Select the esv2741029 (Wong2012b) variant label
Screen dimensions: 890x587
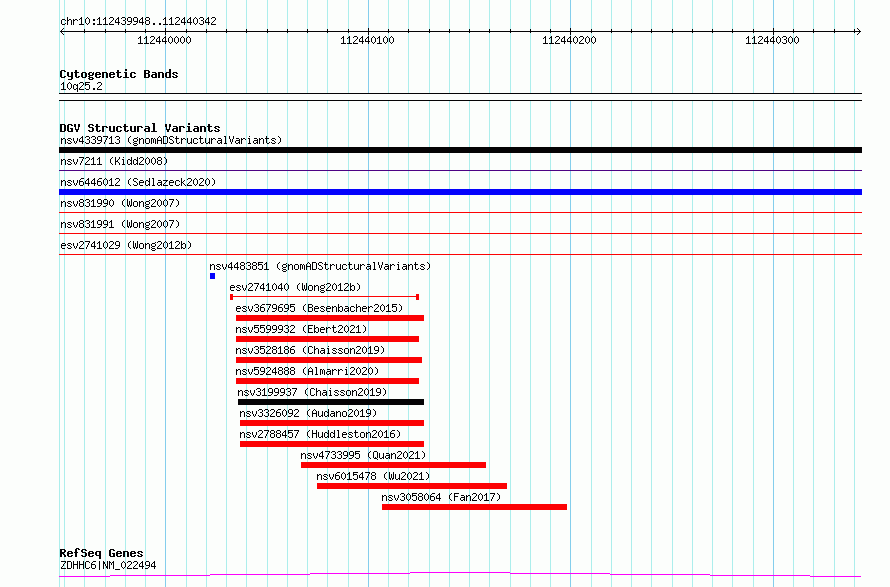tap(125, 245)
